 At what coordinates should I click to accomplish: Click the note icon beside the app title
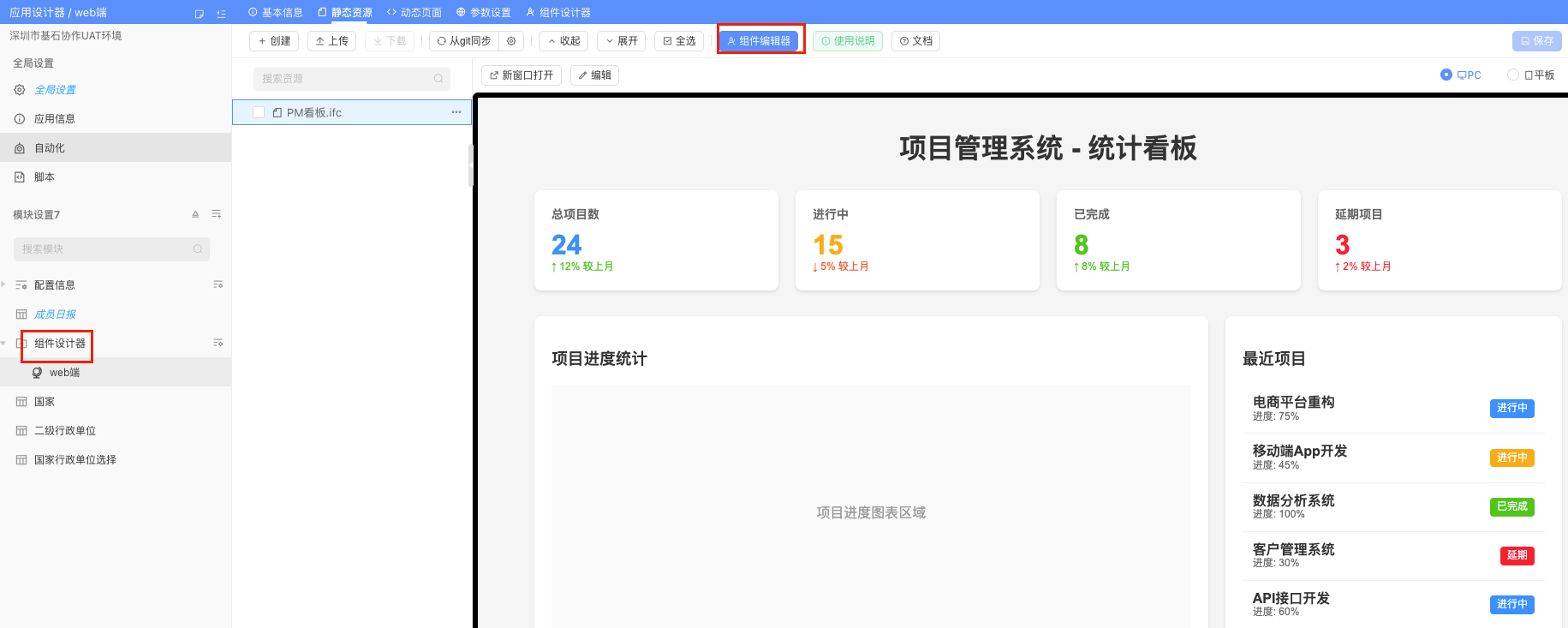(x=200, y=13)
